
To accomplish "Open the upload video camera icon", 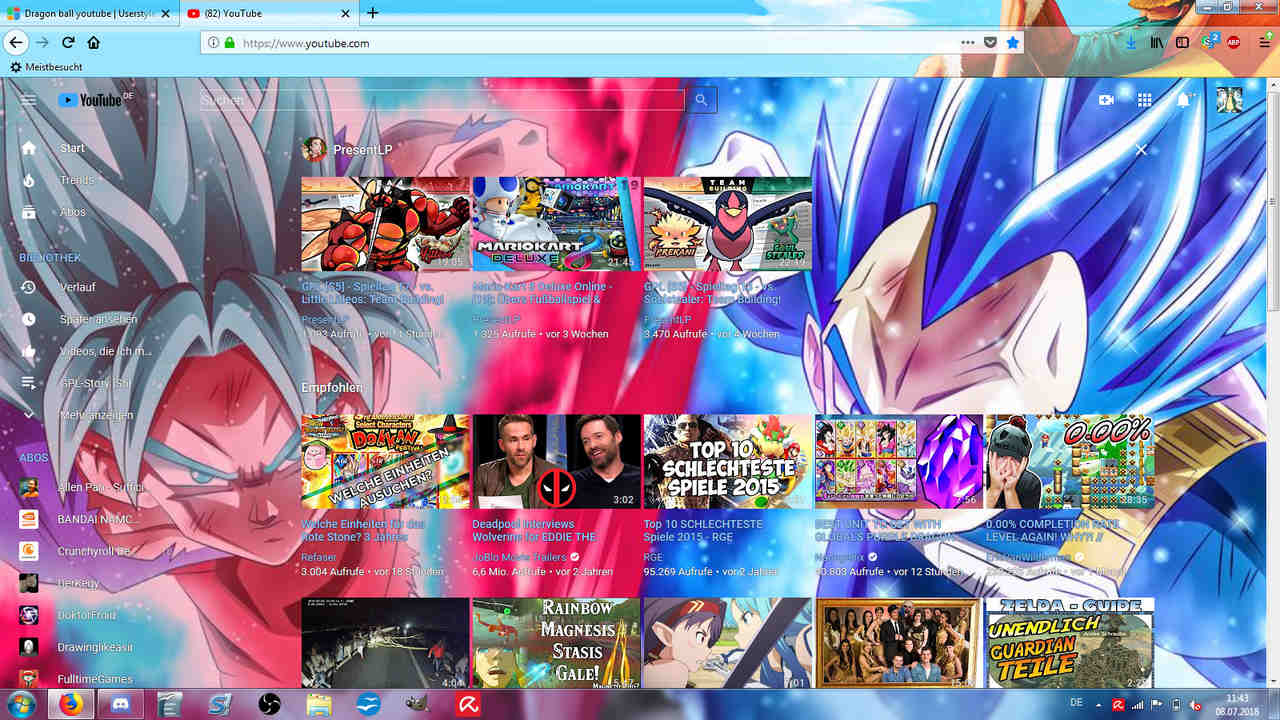I will 1107,100.
